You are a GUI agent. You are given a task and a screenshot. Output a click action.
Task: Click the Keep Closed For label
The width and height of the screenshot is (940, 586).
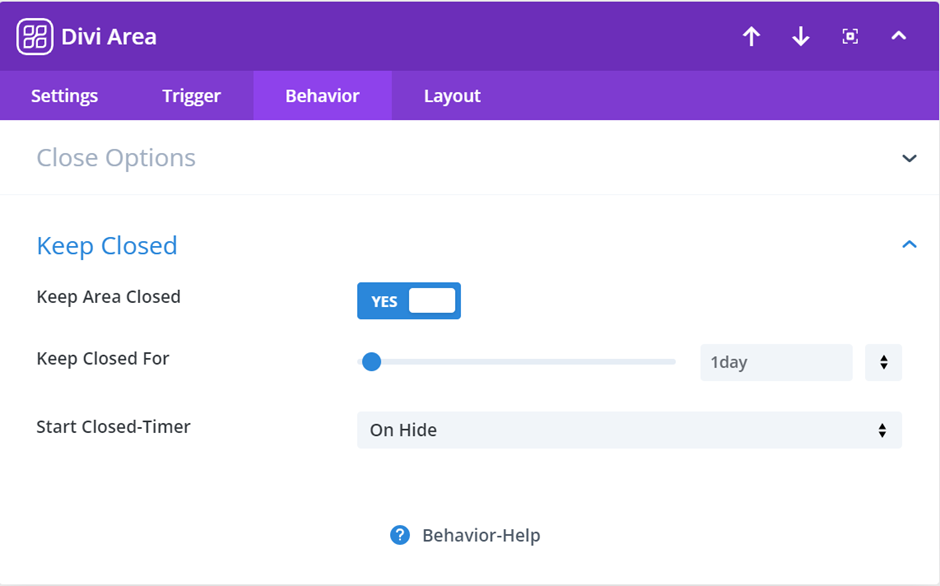[103, 359]
